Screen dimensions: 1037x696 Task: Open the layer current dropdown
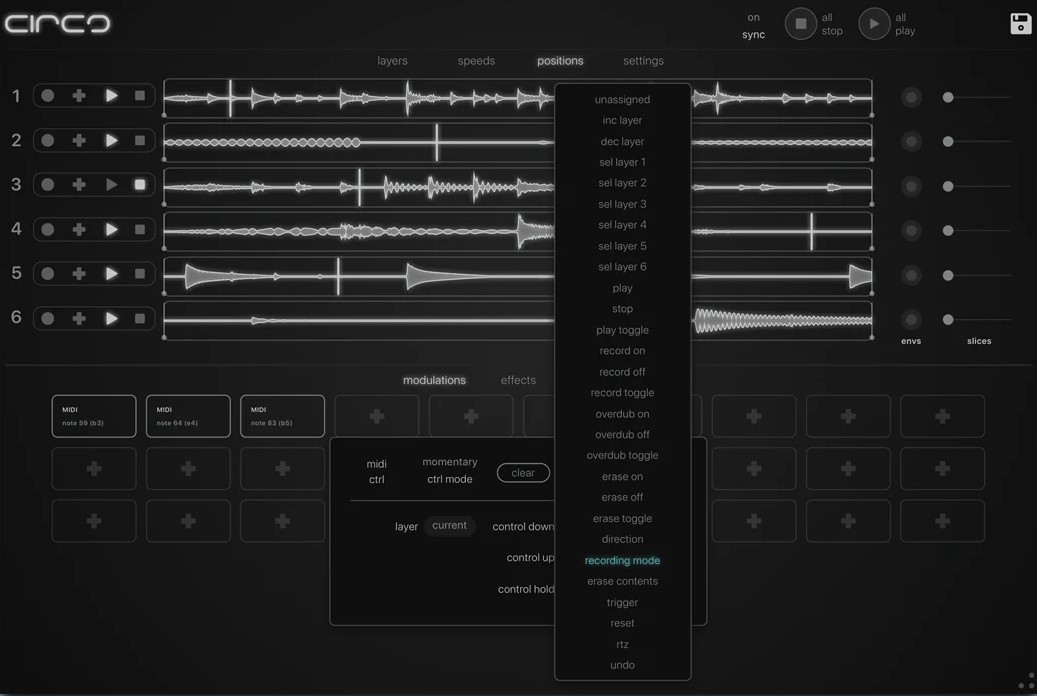click(x=449, y=525)
